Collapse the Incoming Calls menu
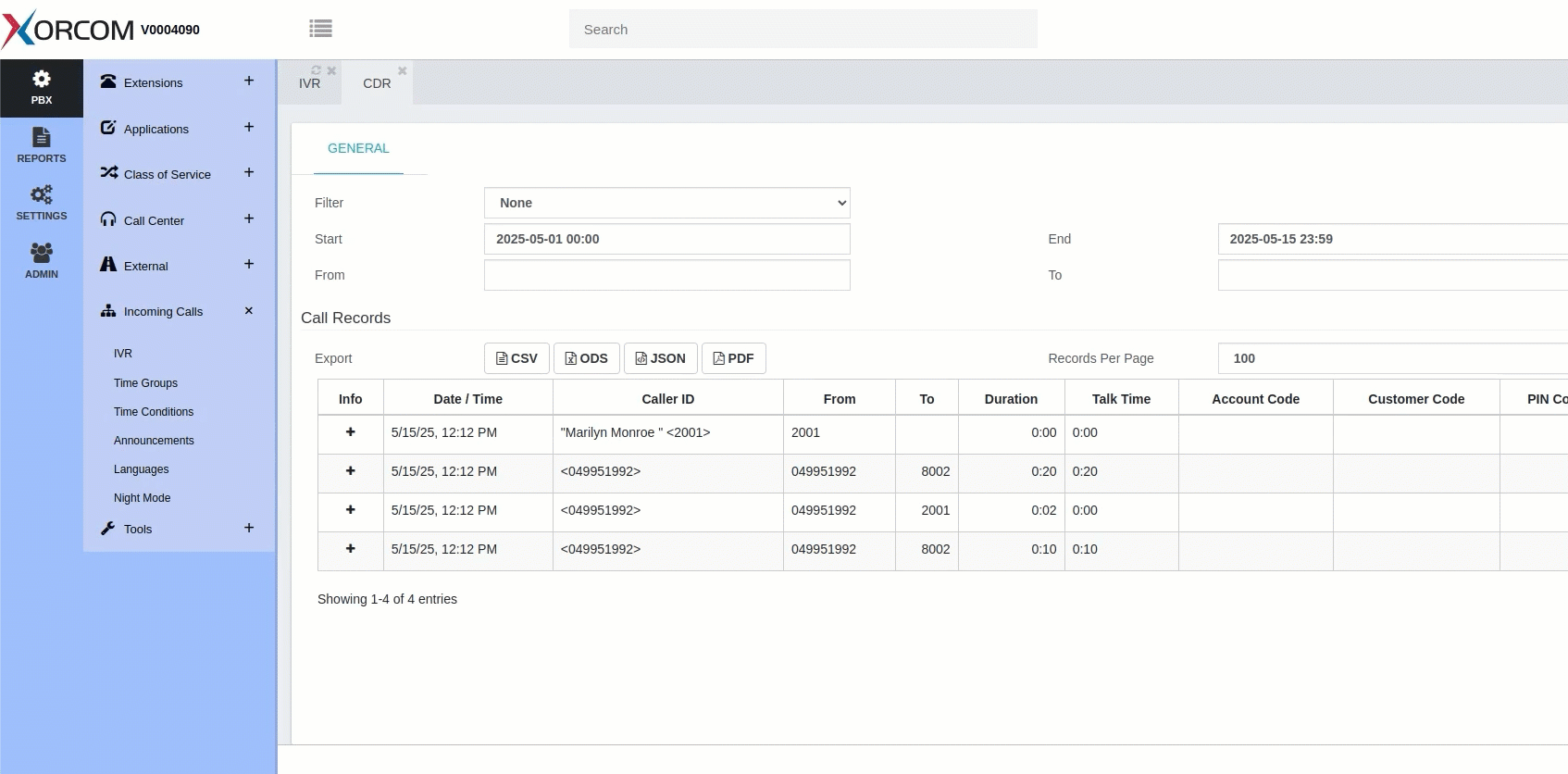Screen dimensions: 1568x774 249,311
